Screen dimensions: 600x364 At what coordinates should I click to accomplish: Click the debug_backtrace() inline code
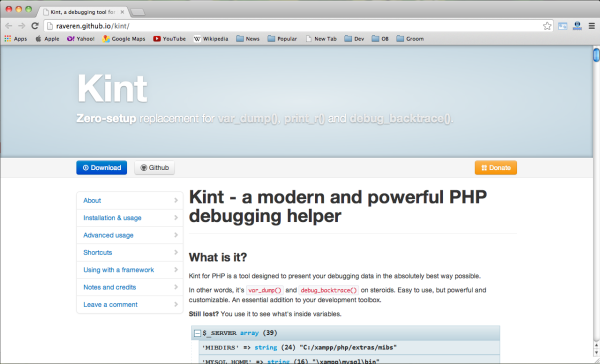pyautogui.click(x=328, y=290)
